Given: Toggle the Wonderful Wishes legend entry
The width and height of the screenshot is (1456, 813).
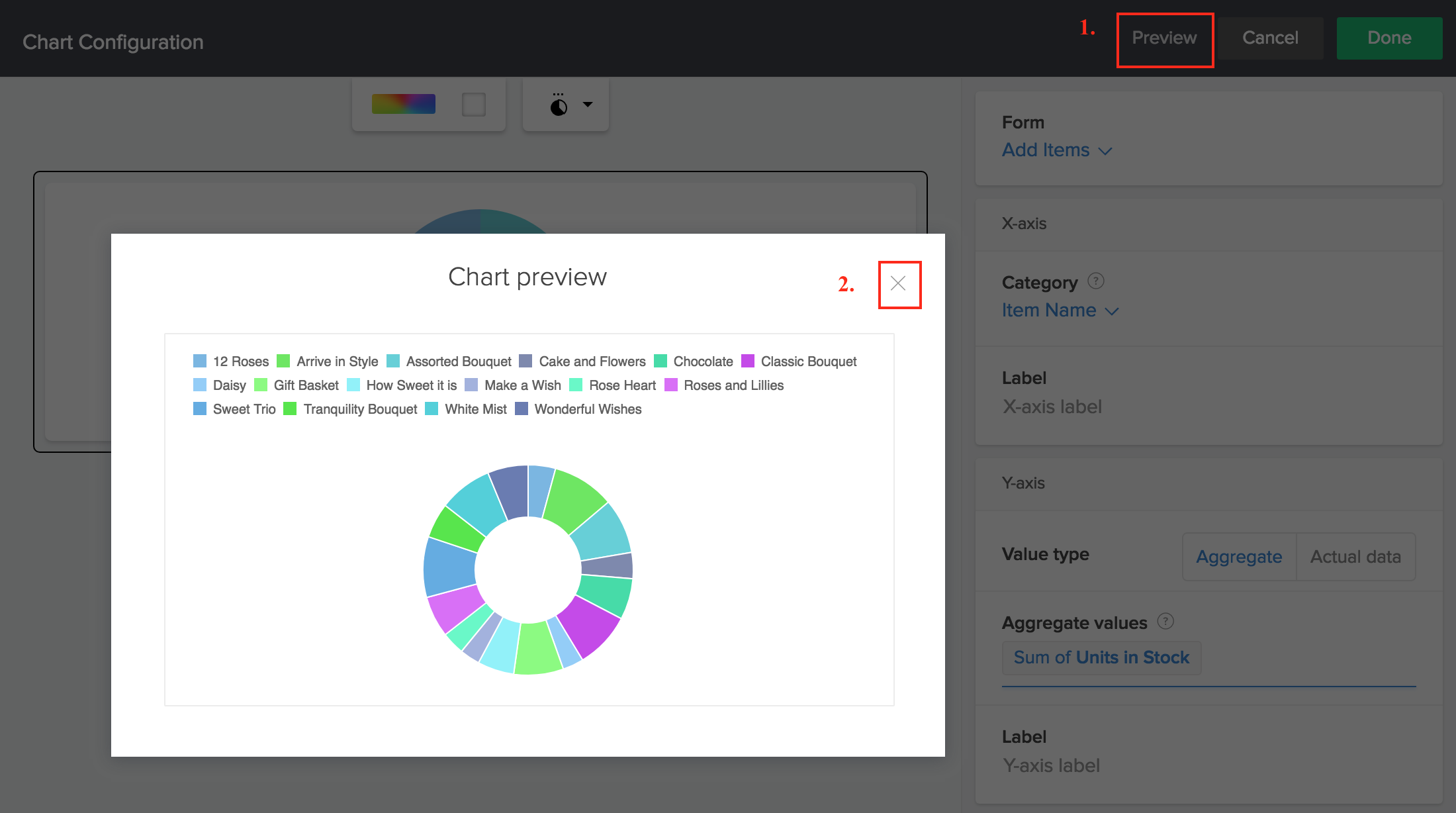Looking at the screenshot, I should (522, 408).
